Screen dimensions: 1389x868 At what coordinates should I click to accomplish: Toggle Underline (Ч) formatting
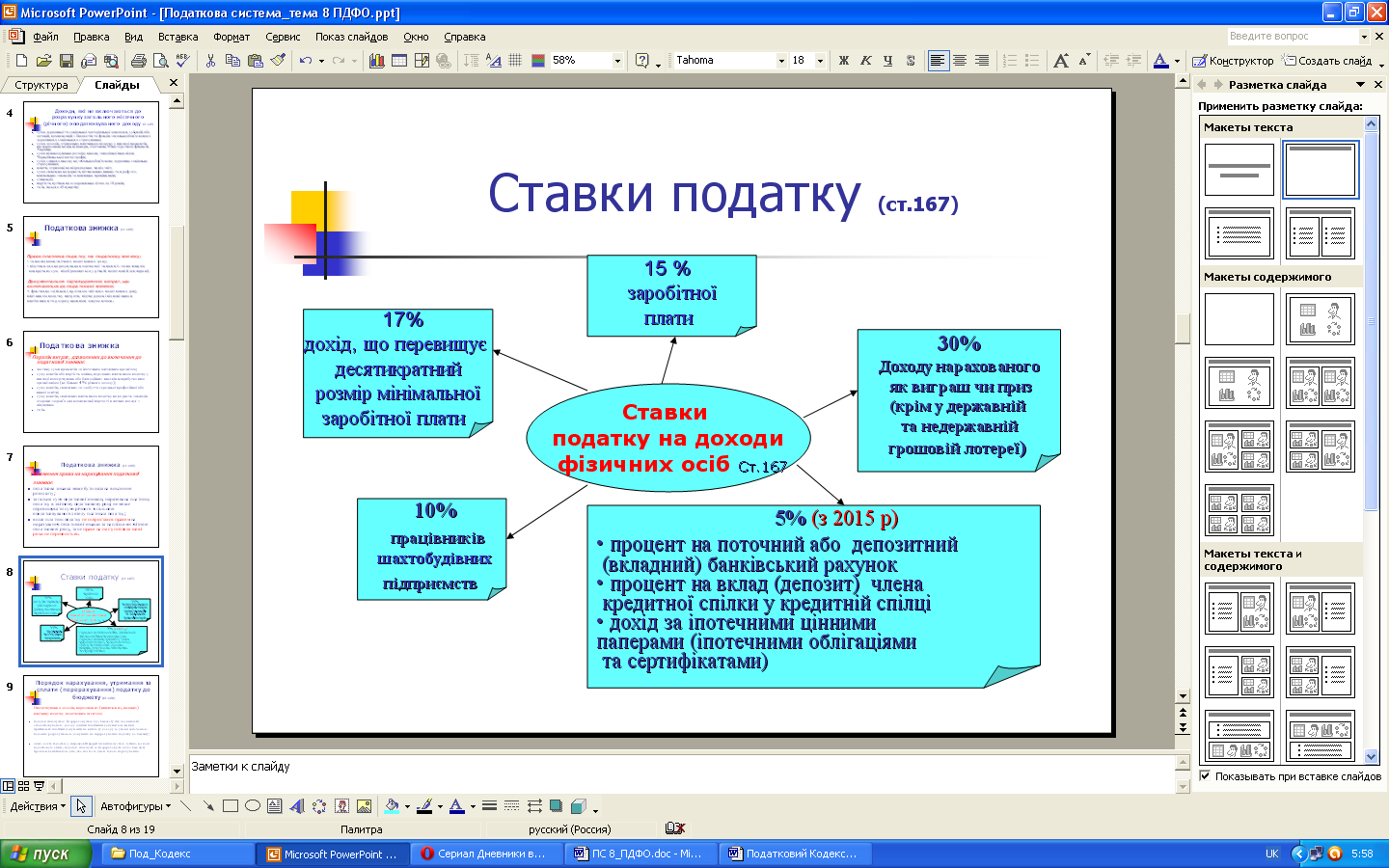[x=888, y=60]
